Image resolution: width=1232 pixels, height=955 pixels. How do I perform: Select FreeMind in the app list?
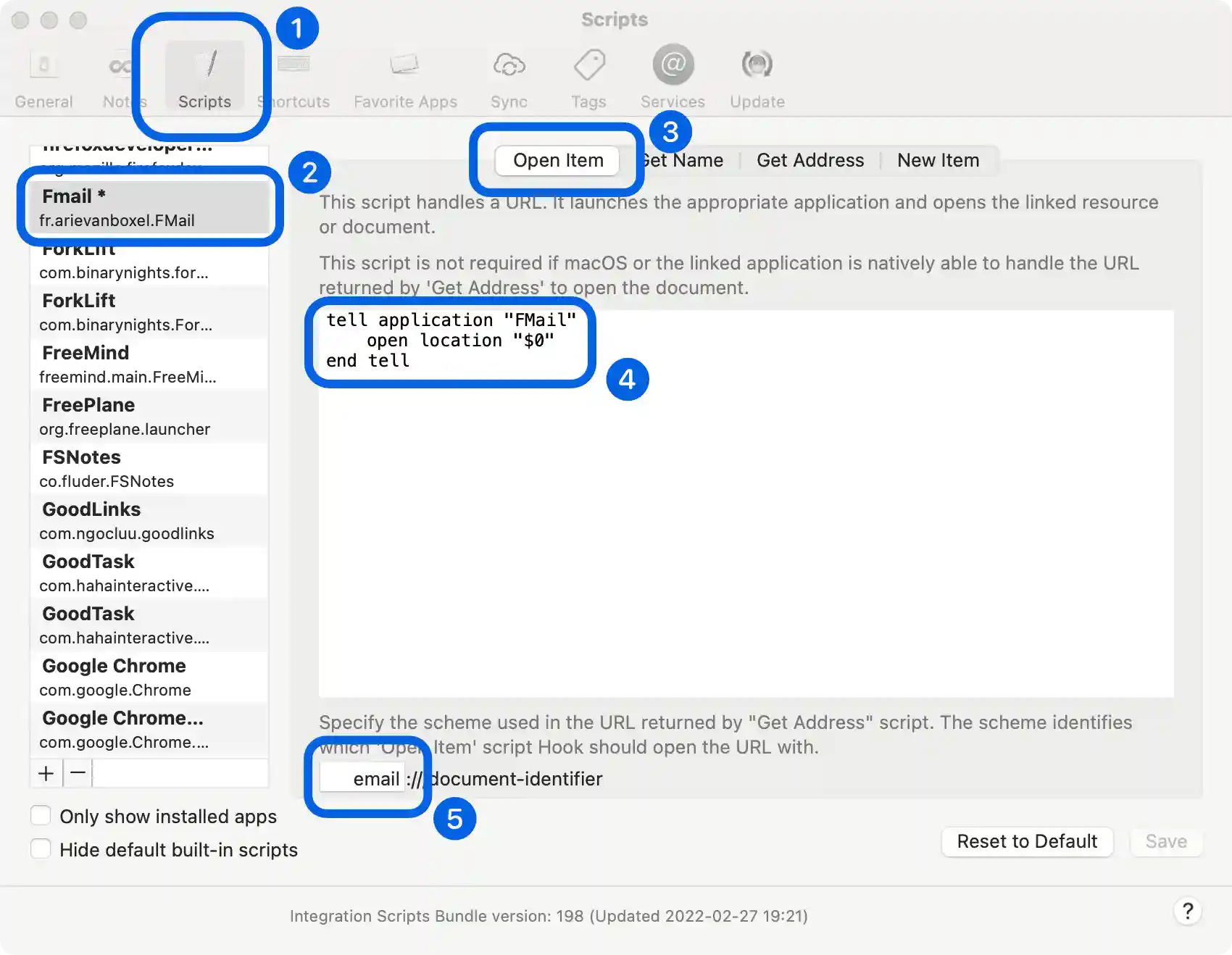[x=149, y=364]
